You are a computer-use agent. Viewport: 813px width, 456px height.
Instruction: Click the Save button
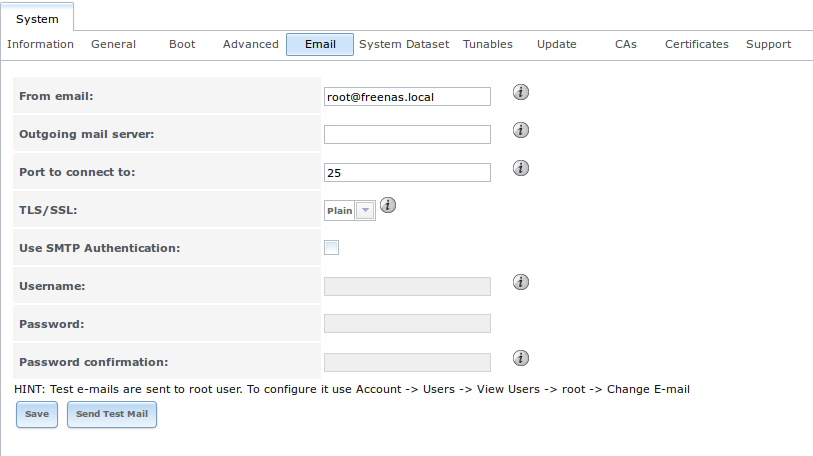[37, 414]
